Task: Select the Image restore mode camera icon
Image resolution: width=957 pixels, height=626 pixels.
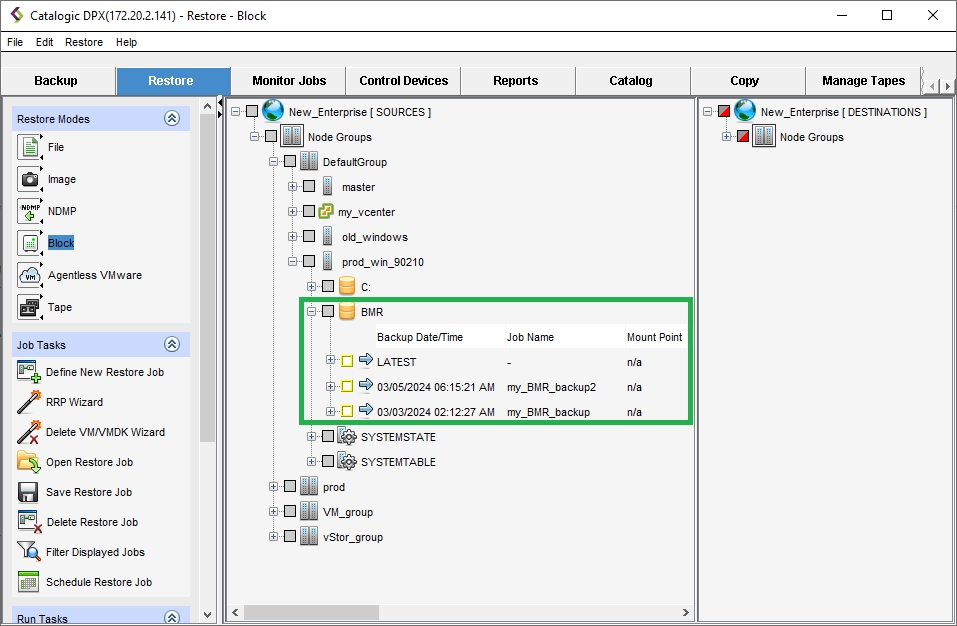Action: click(x=29, y=179)
